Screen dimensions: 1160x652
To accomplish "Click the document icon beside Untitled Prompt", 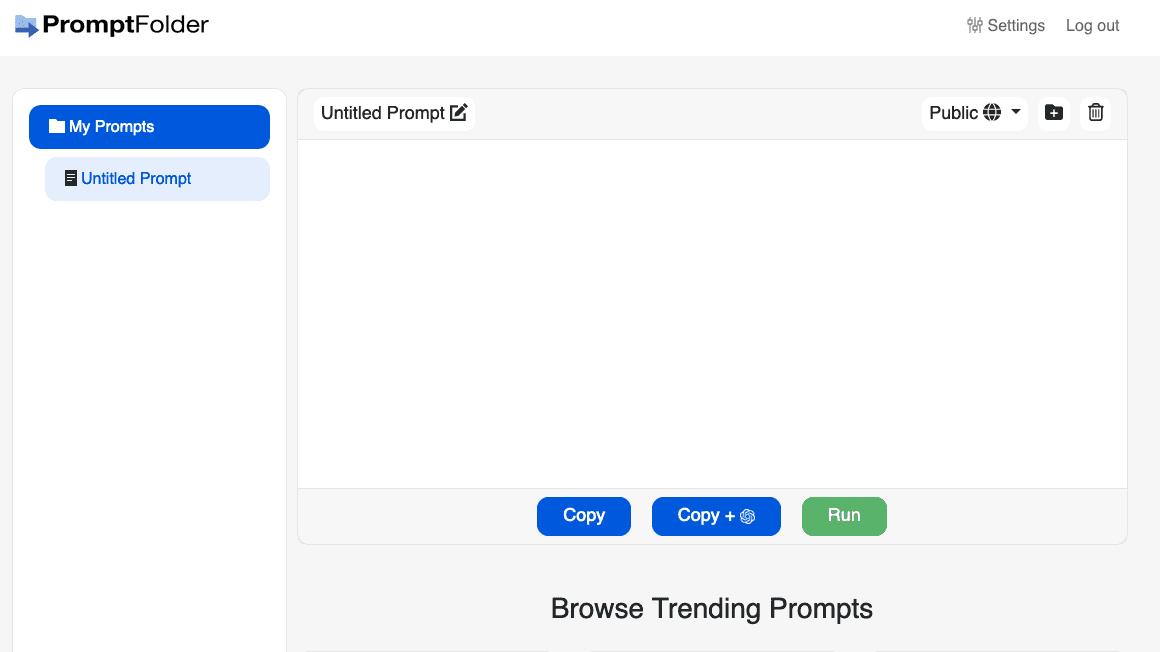I will [71, 178].
